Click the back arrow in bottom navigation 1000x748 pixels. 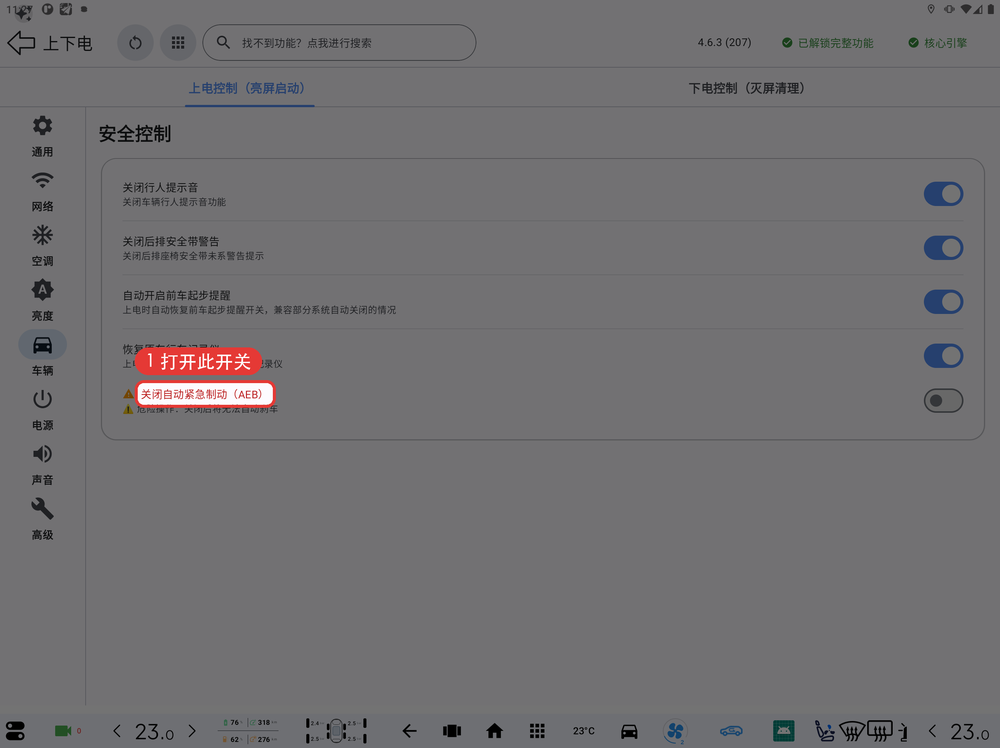coord(409,731)
